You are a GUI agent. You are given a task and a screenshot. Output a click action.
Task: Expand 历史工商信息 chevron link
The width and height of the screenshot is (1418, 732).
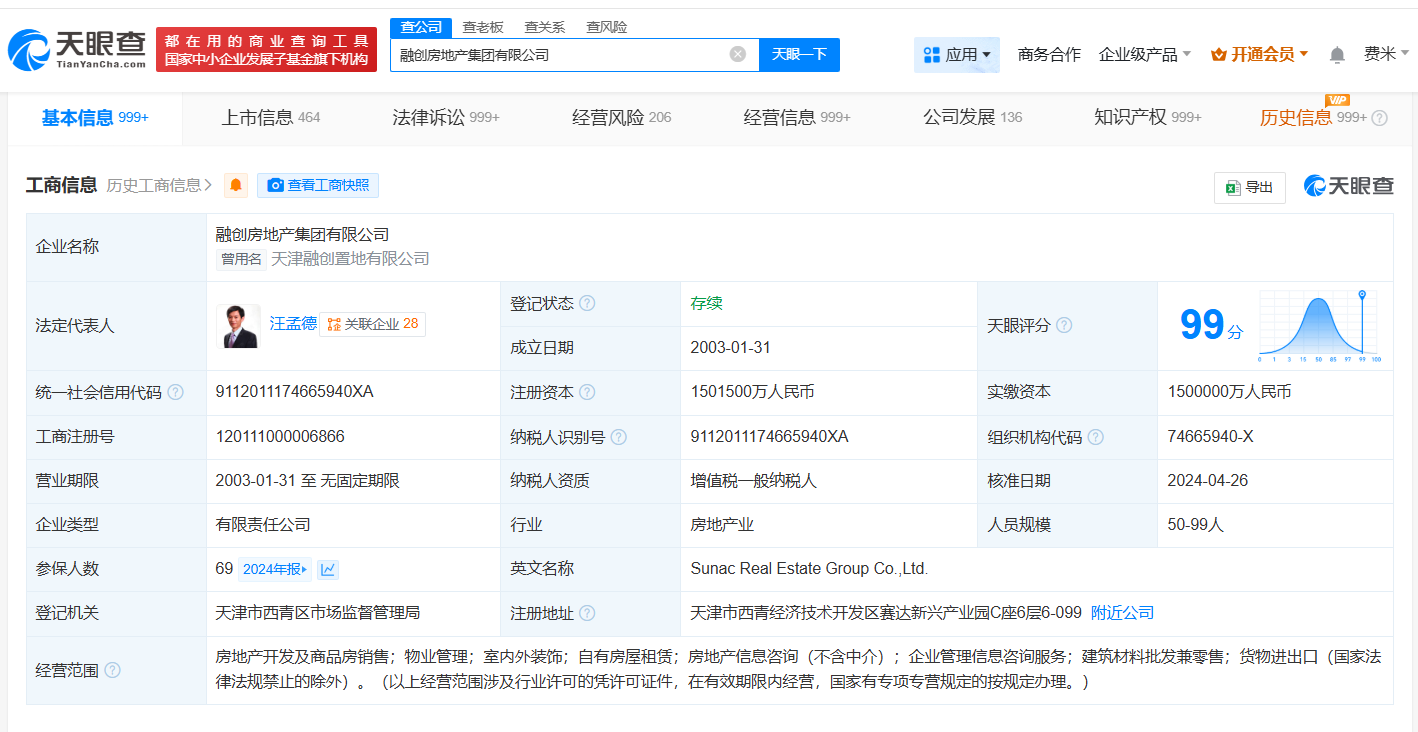pyautogui.click(x=160, y=185)
